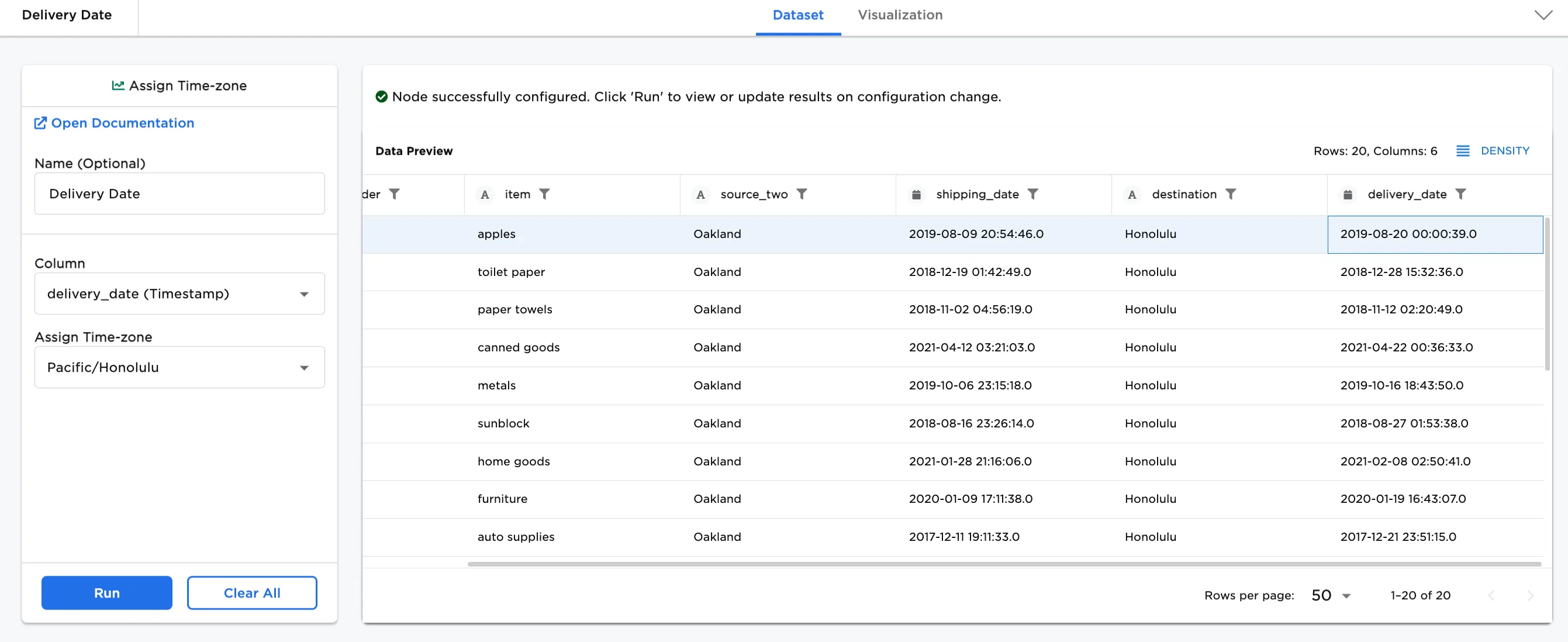Image resolution: width=1568 pixels, height=642 pixels.
Task: Change rows per page dropdown
Action: click(1331, 595)
